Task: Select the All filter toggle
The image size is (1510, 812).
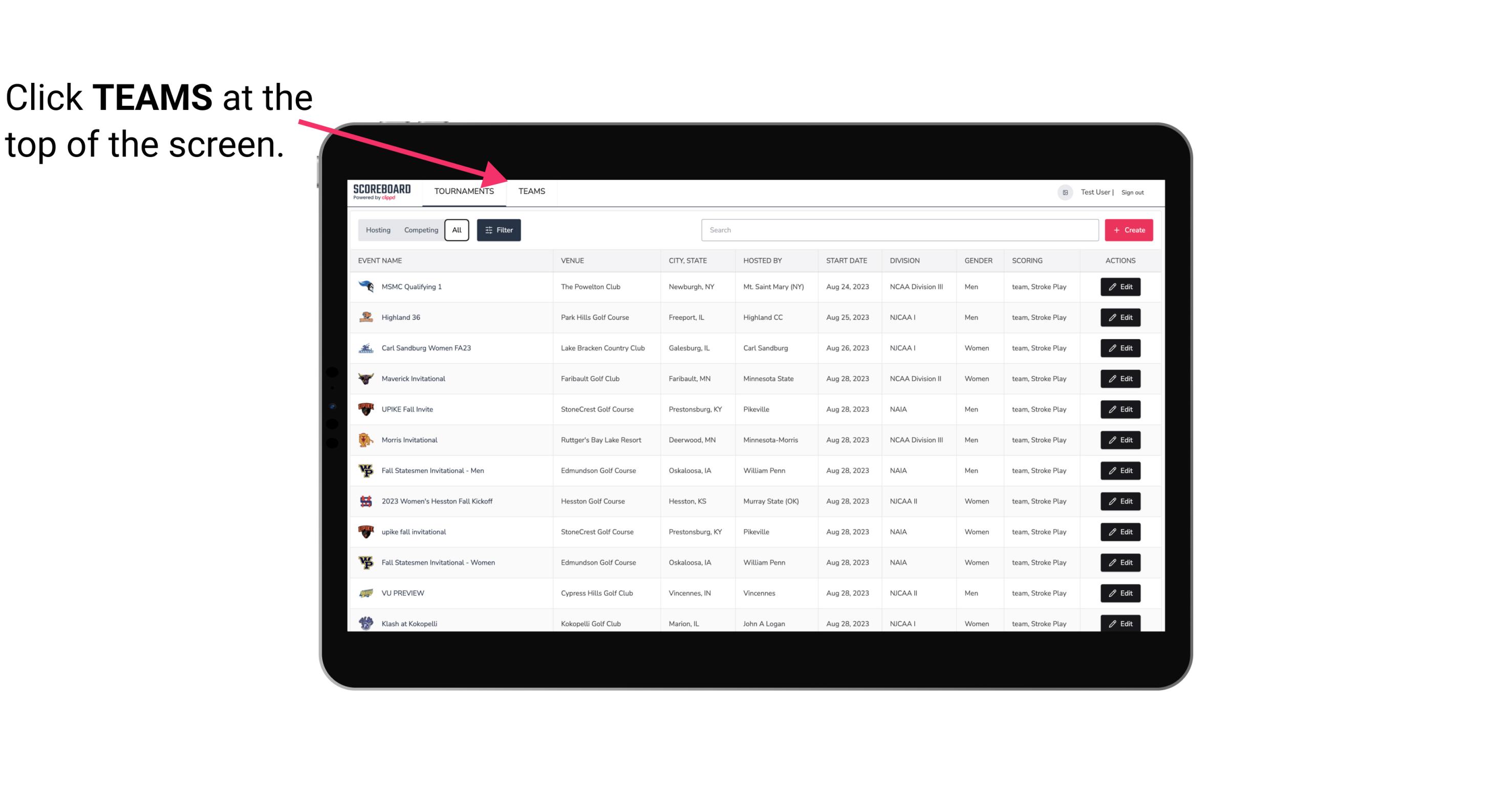Action: point(456,230)
